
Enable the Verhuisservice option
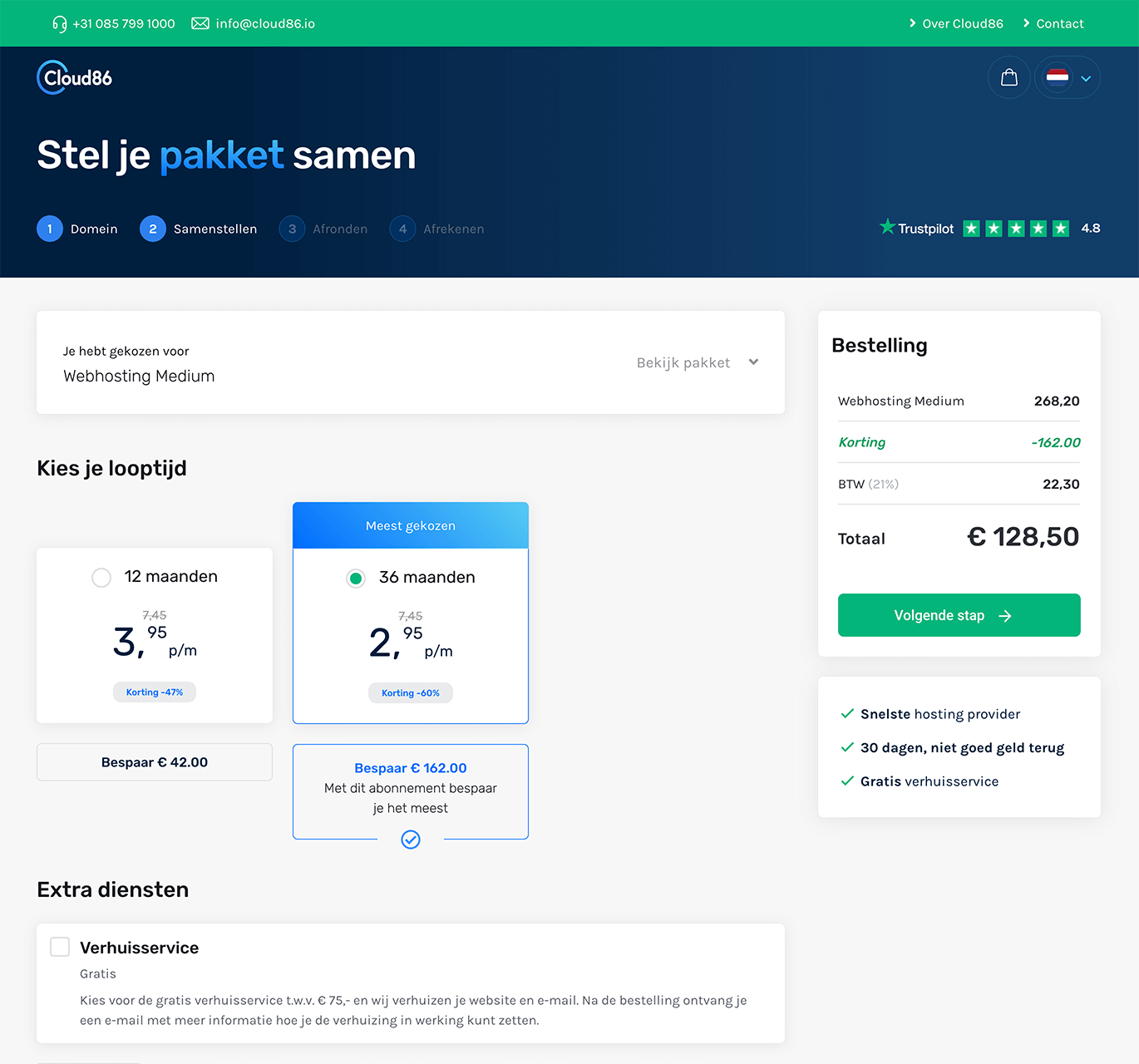click(x=59, y=946)
